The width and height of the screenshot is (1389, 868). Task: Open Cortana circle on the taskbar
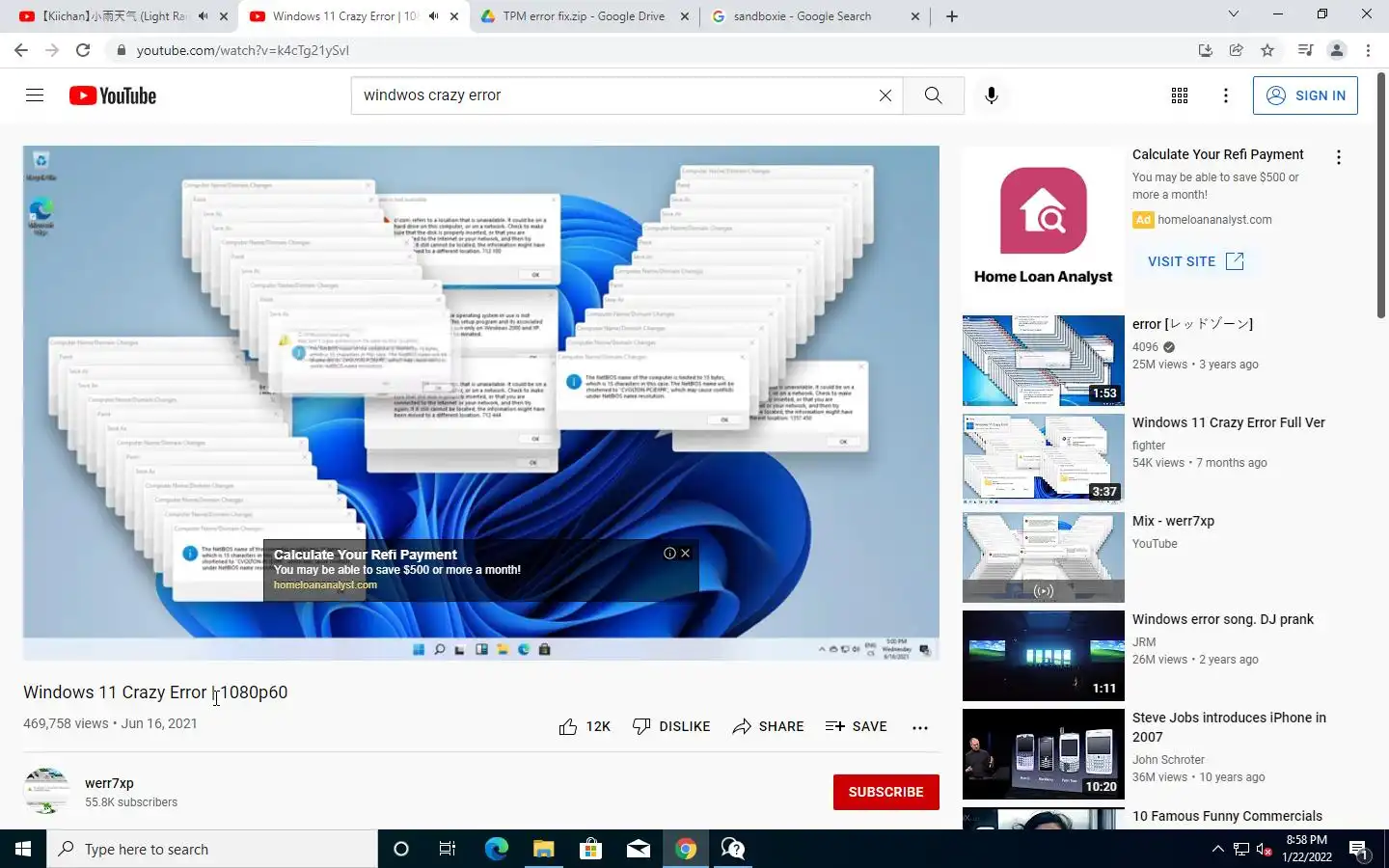(x=401, y=849)
